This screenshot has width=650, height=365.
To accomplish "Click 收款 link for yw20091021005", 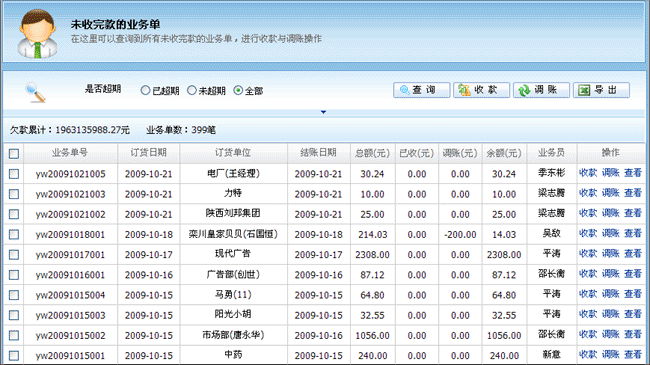I will pyautogui.click(x=588, y=173).
